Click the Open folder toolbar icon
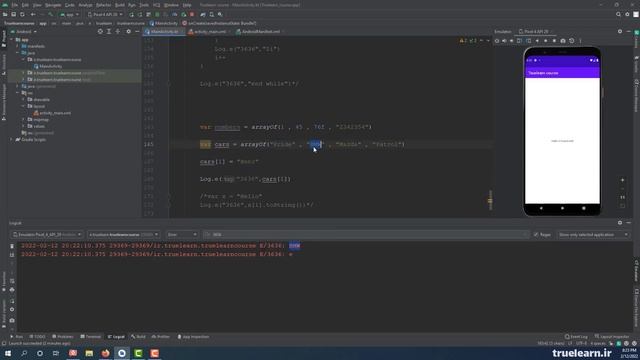The width and height of the screenshot is (640, 360). (x=5, y=14)
